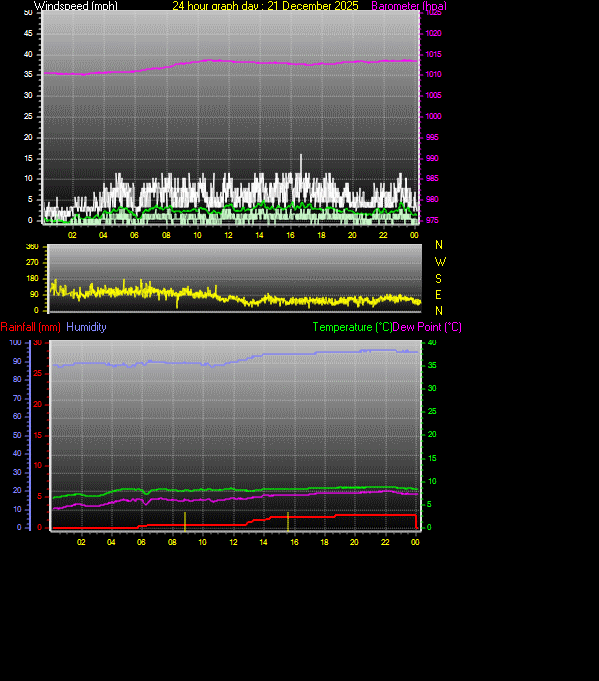Click the "Dew Point (°C)" legend label
Viewport: 599px width, 681px height.
point(427,327)
